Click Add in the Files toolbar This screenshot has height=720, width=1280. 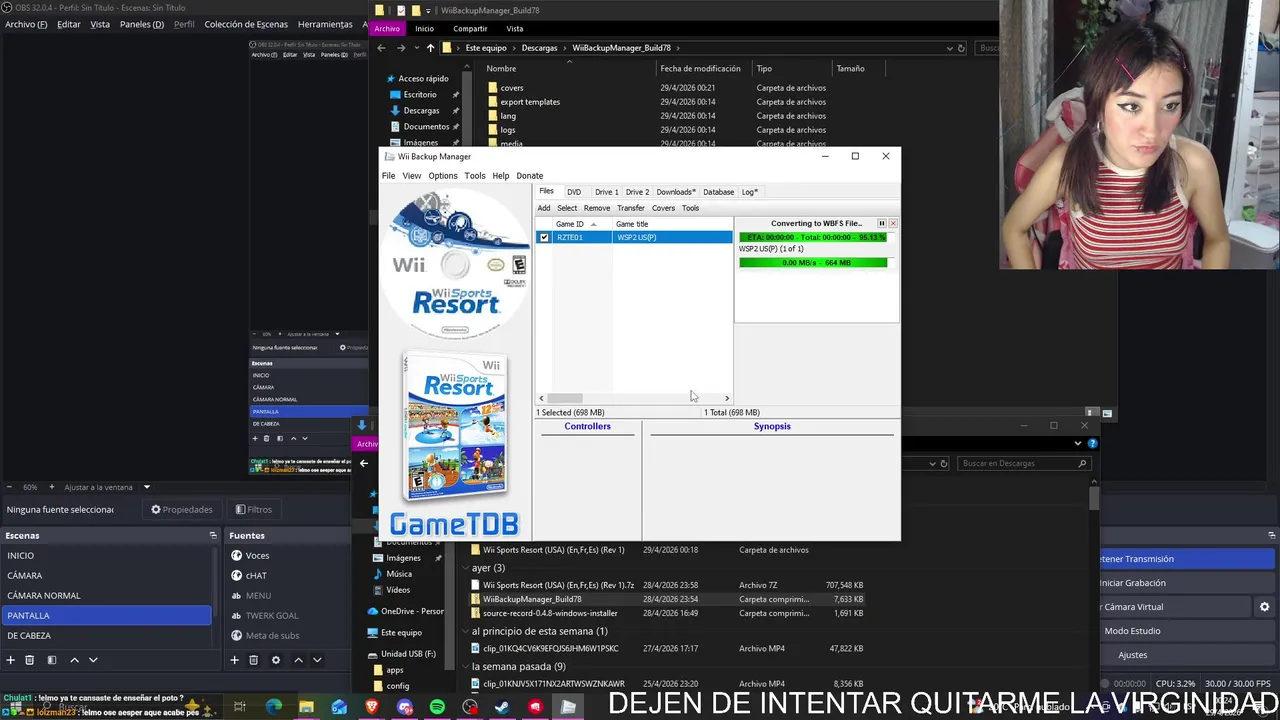pos(544,208)
